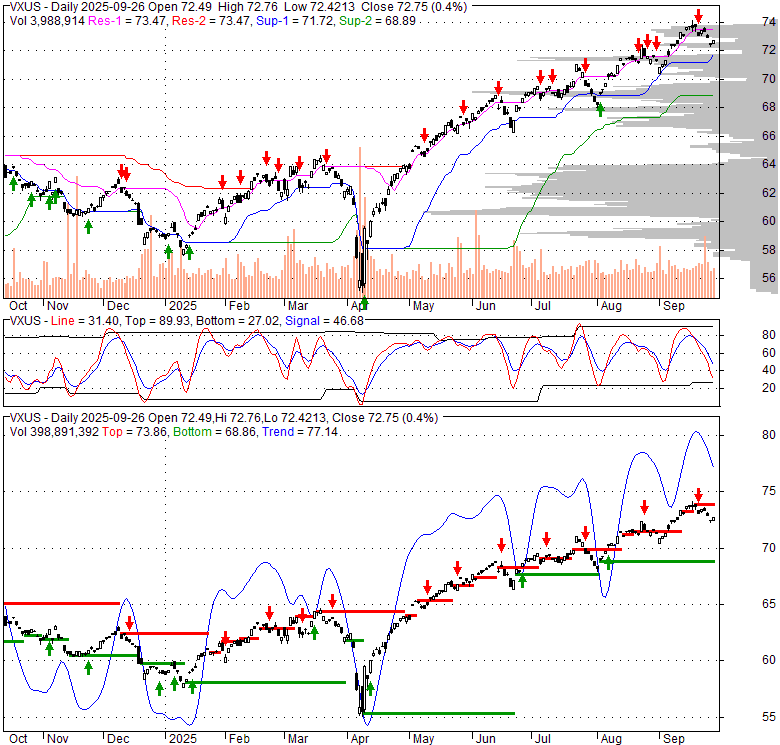
Task: Click Low 72.4213 in the top chart header
Action: click(319, 7)
